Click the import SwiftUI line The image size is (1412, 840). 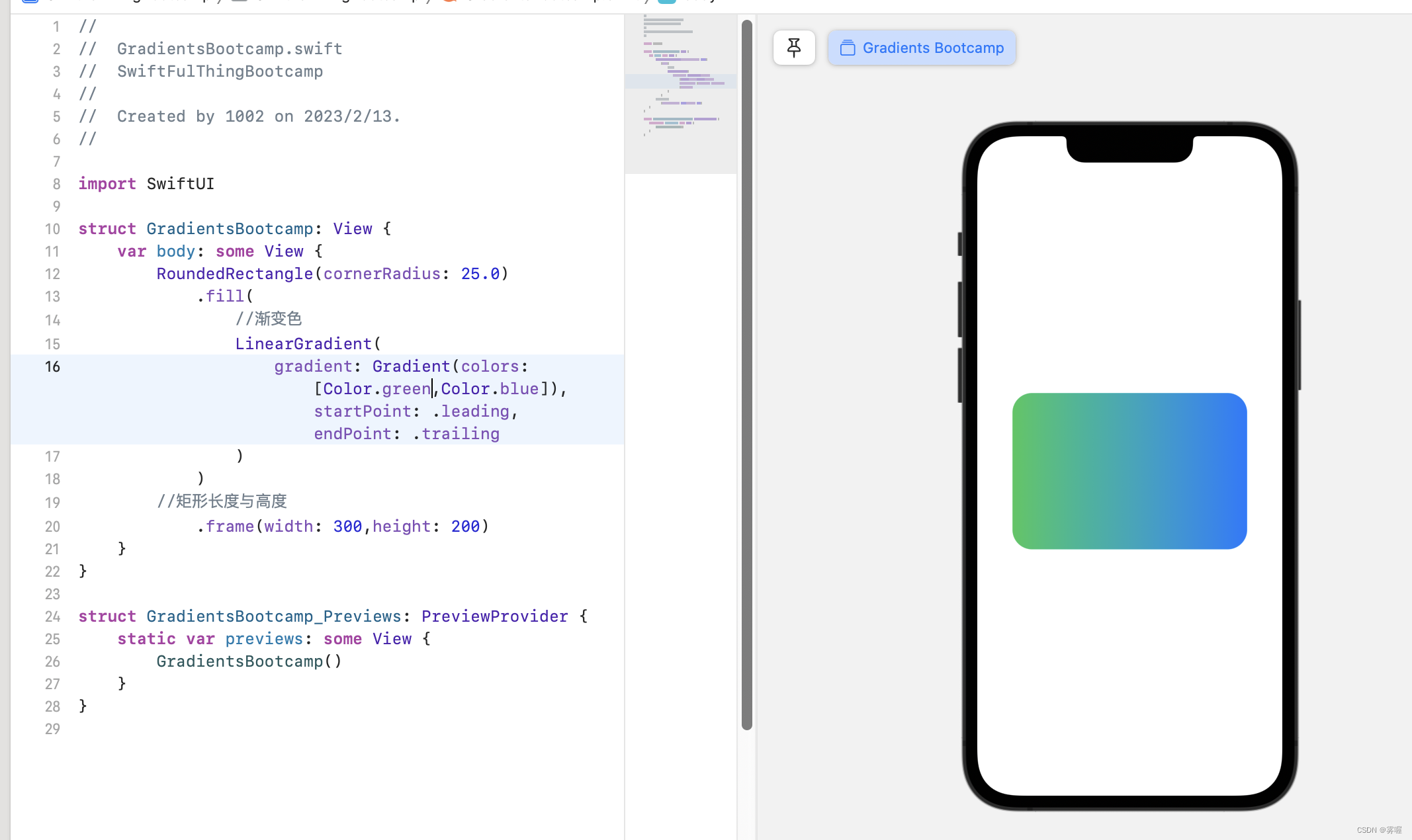(146, 184)
